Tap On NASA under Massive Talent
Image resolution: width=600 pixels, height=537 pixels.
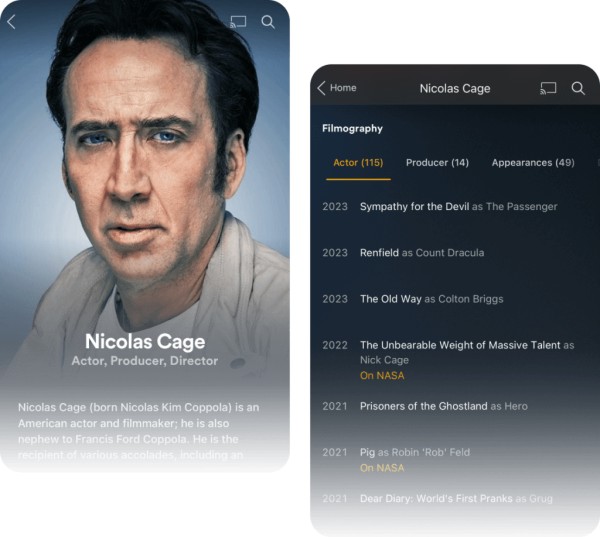pos(382,375)
